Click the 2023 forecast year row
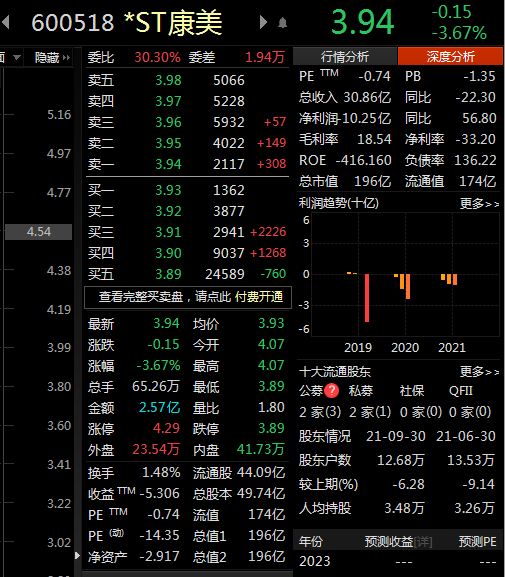Viewport: 505px width, 577px height. coord(398,562)
